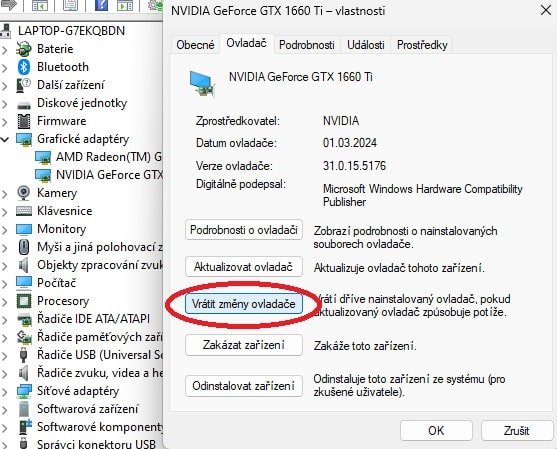Click the Zrušit button
This screenshot has height=449, width=557.
tap(517, 431)
